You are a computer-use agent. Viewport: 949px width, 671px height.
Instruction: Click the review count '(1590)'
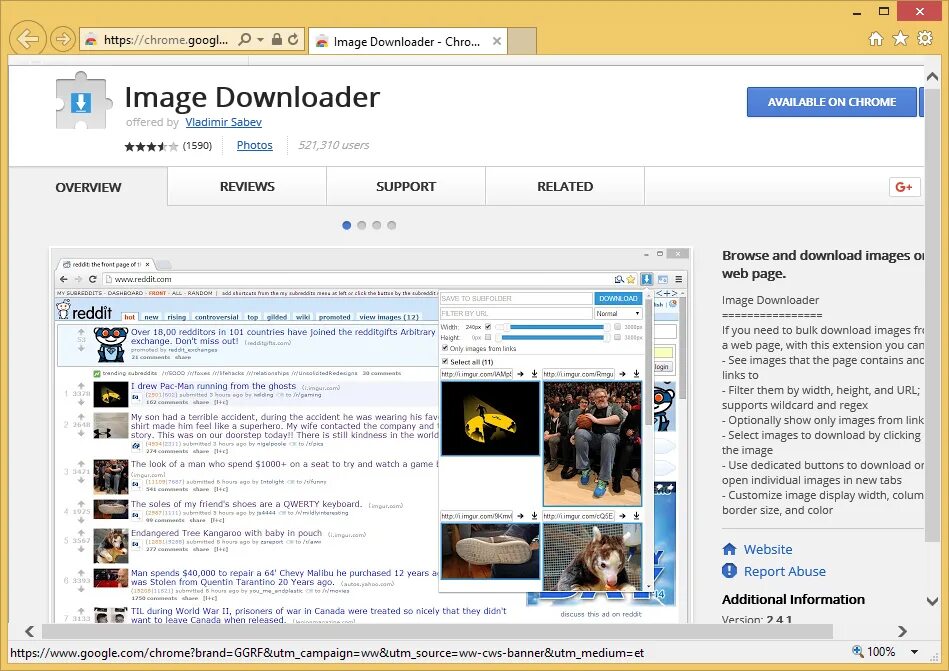click(197, 146)
